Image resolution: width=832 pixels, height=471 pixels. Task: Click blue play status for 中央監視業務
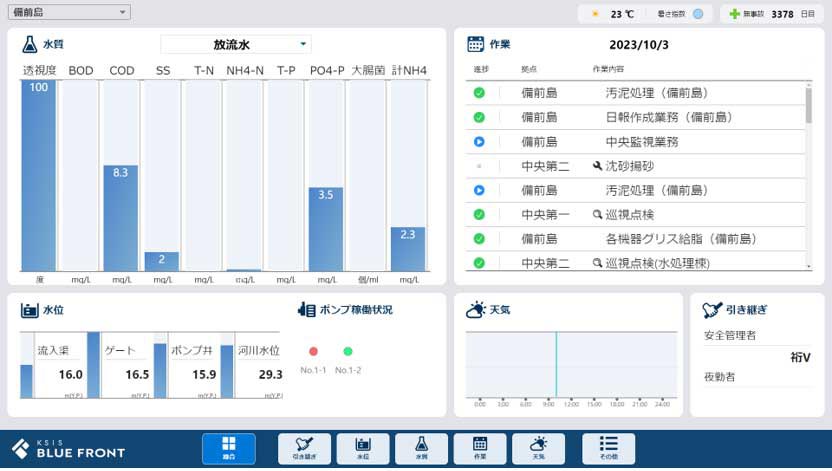(x=479, y=142)
